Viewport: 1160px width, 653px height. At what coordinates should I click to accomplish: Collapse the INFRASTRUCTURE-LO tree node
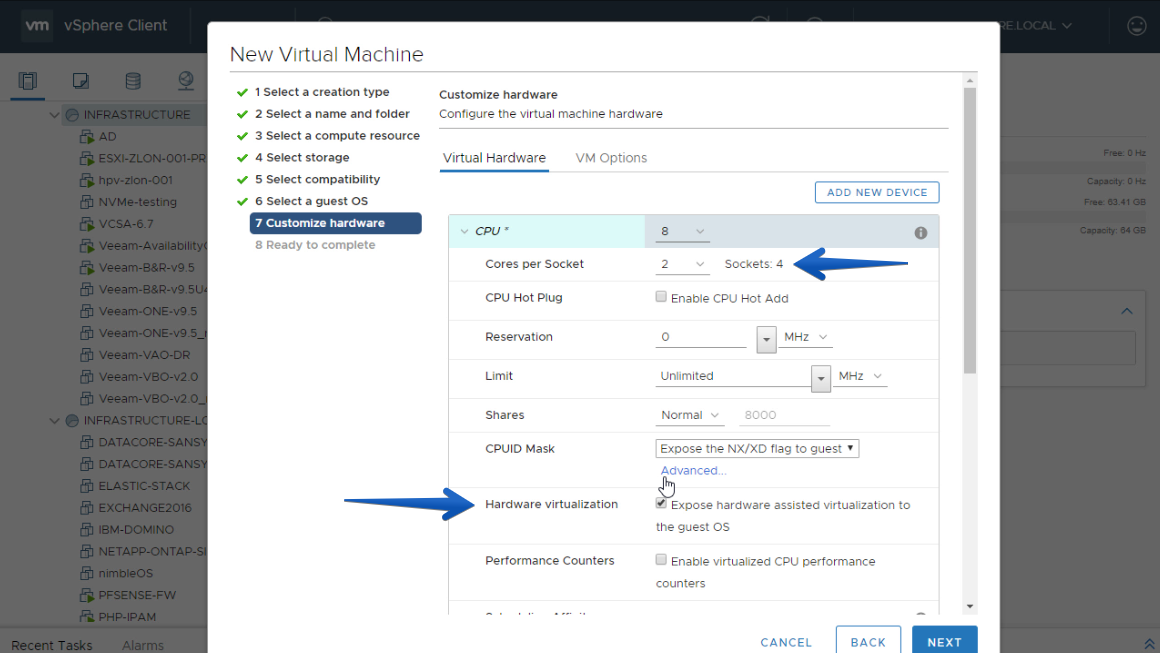pos(54,420)
